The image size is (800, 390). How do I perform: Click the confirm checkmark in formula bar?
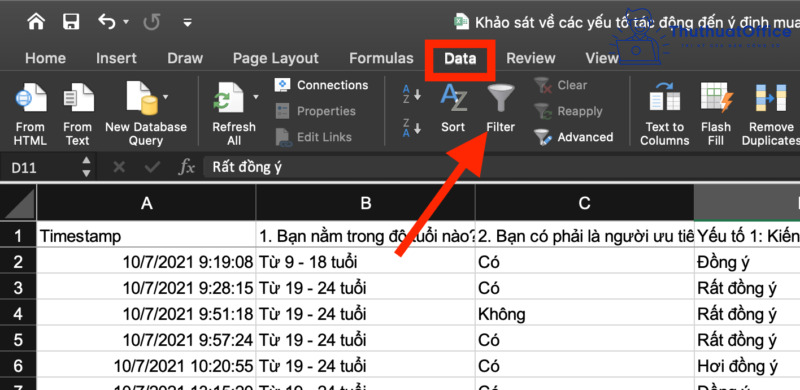(x=153, y=167)
